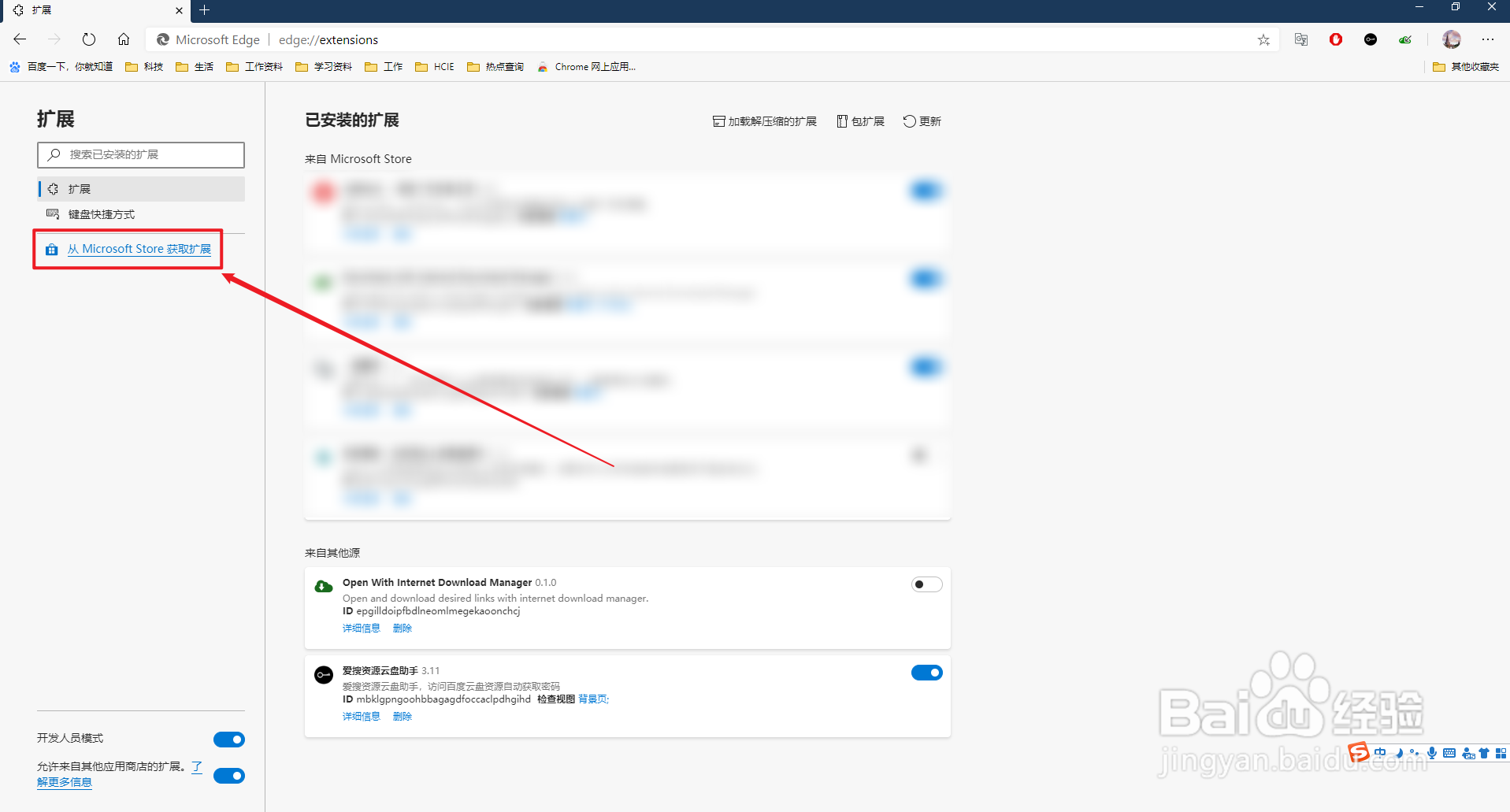The width and height of the screenshot is (1510, 812).
Task: Click 删除 for 爱搜资源云盘助手
Action: coord(403,717)
